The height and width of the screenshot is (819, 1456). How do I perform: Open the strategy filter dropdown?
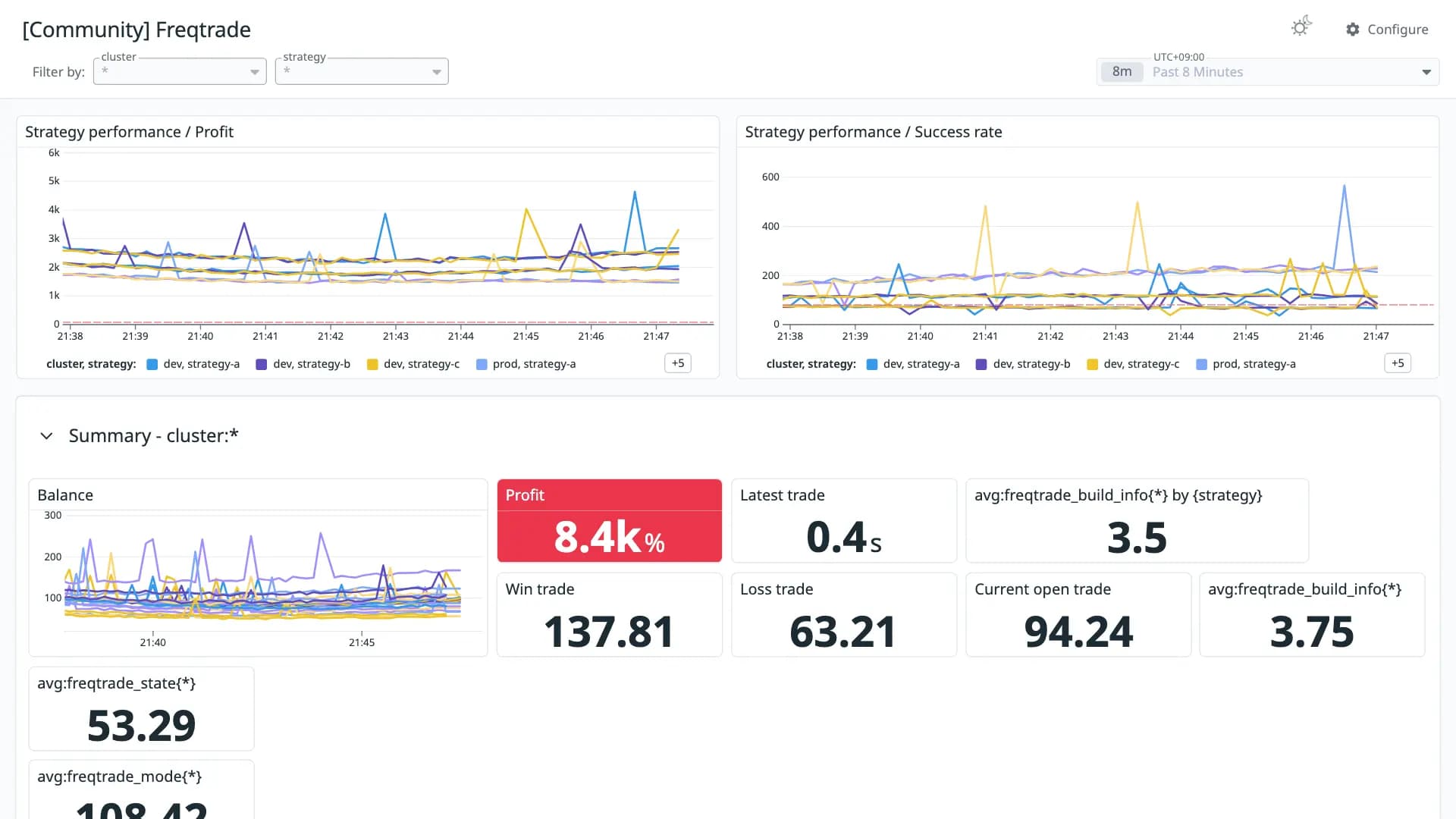click(x=362, y=71)
